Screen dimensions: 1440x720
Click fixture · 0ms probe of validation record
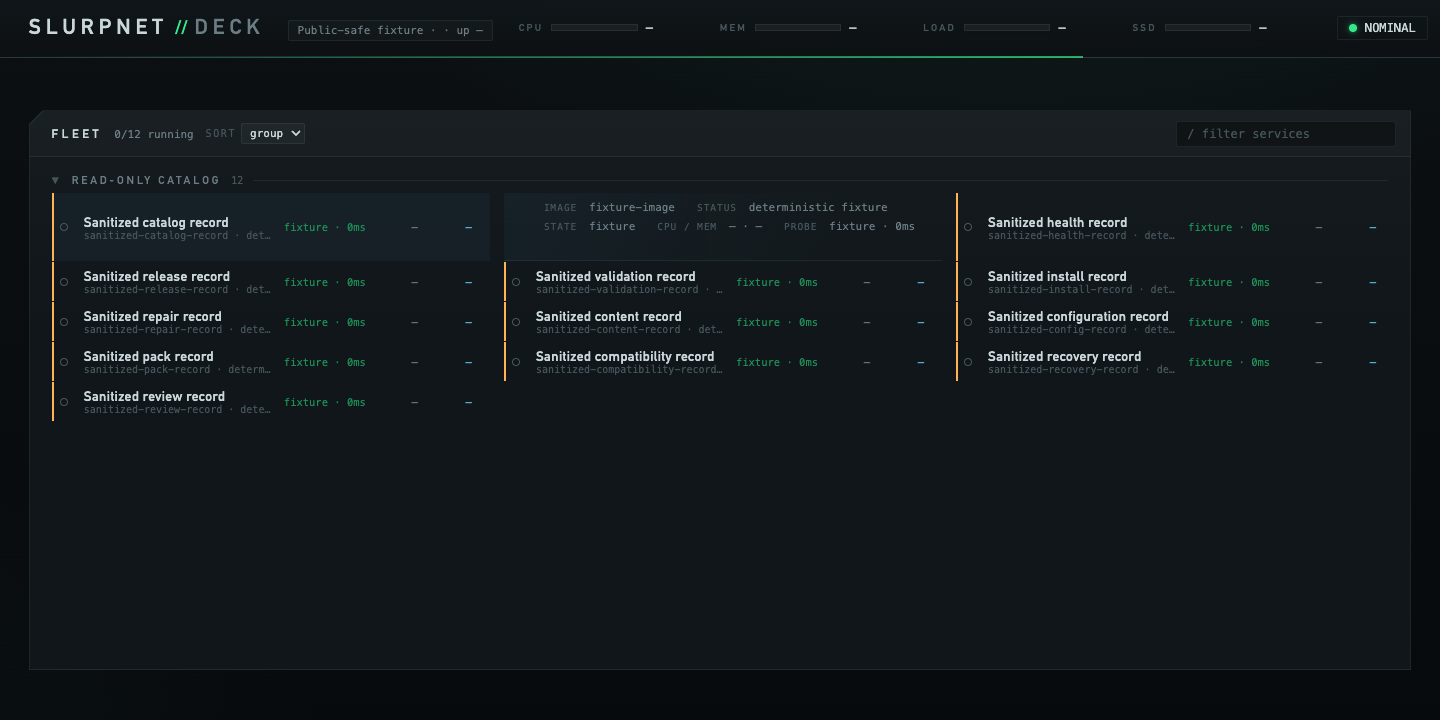point(777,283)
